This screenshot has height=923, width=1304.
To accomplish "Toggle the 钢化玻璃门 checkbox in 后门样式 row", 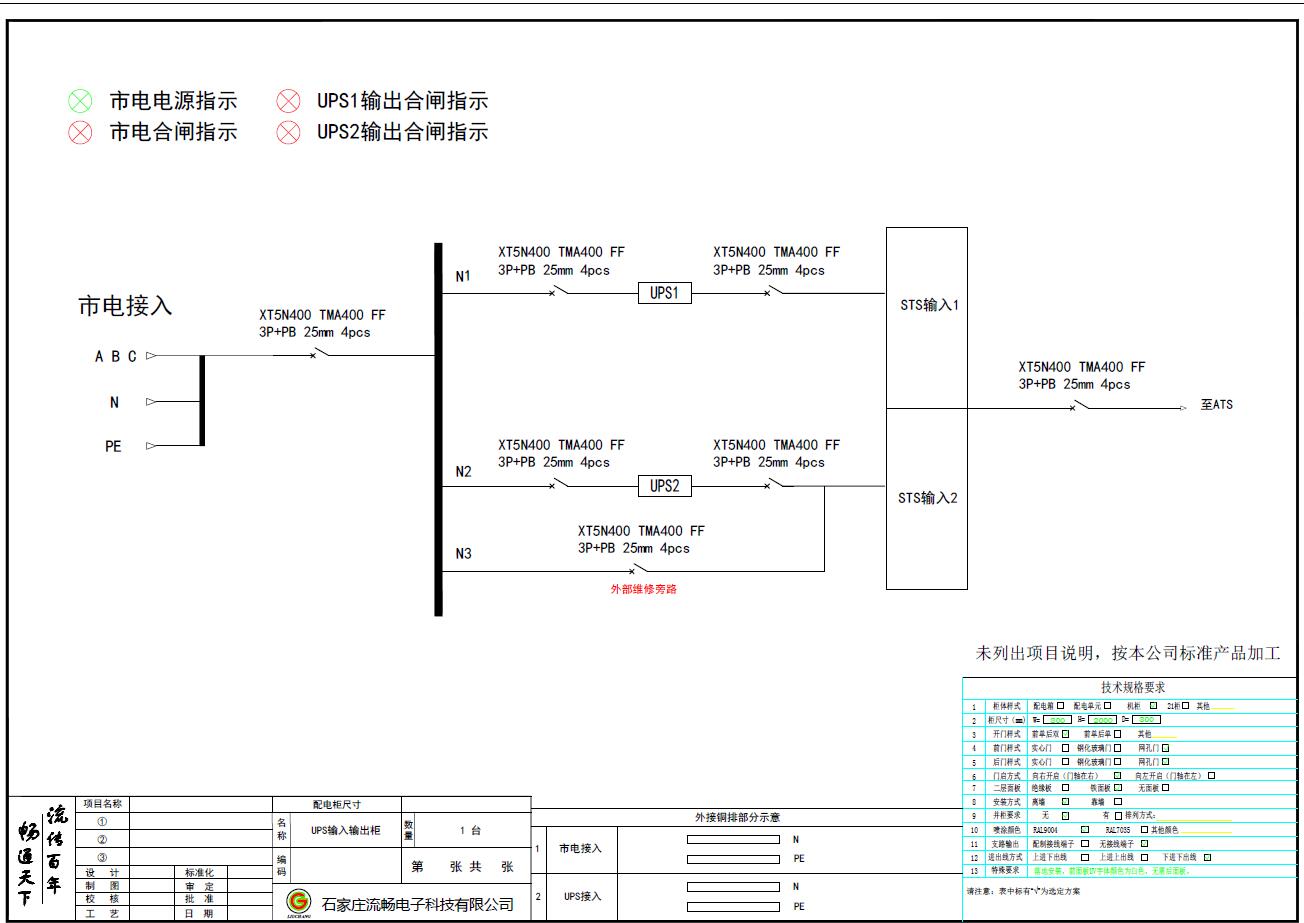I will [x=1117, y=762].
